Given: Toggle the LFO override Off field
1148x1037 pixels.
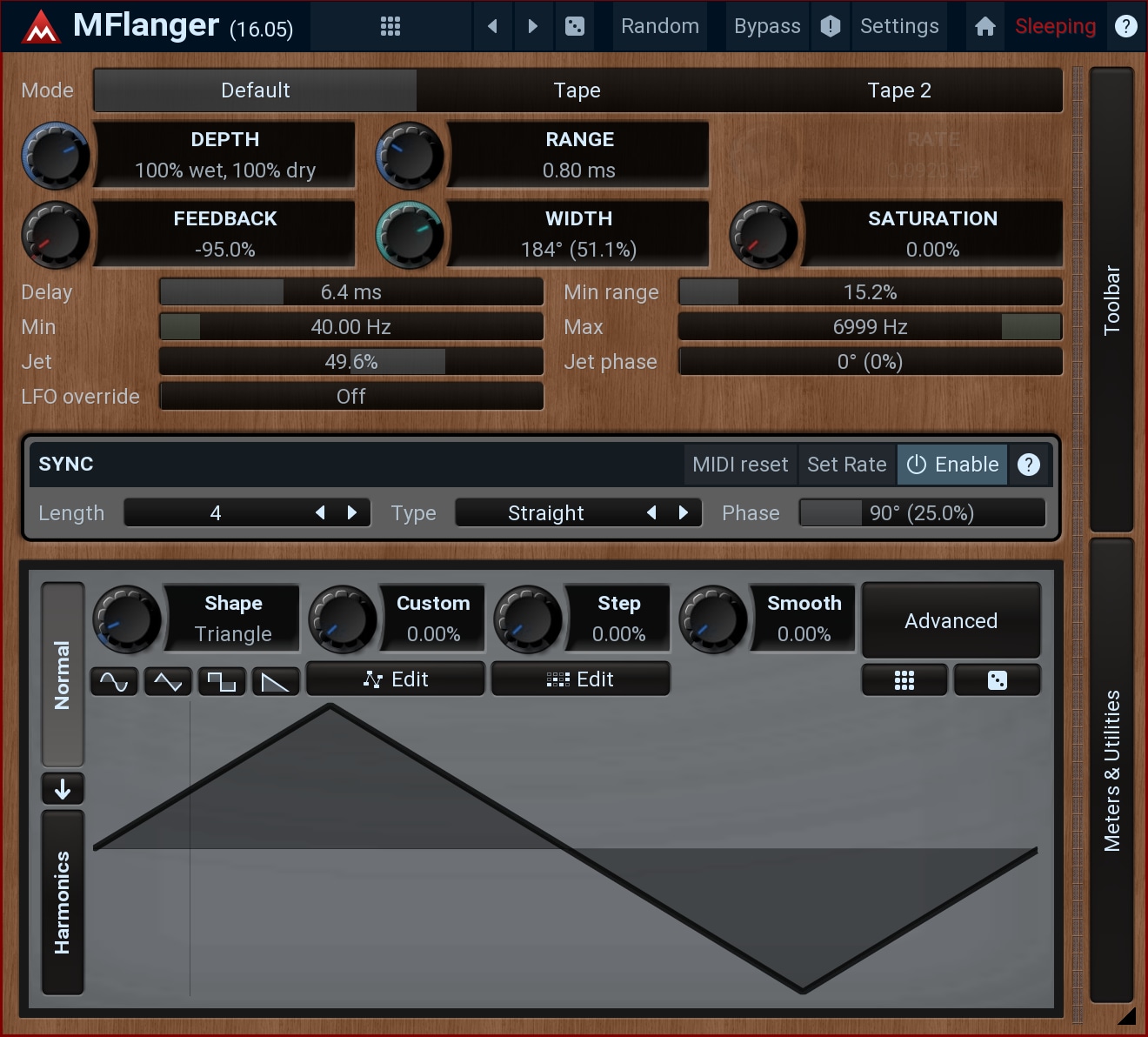Looking at the screenshot, I should tap(351, 397).
